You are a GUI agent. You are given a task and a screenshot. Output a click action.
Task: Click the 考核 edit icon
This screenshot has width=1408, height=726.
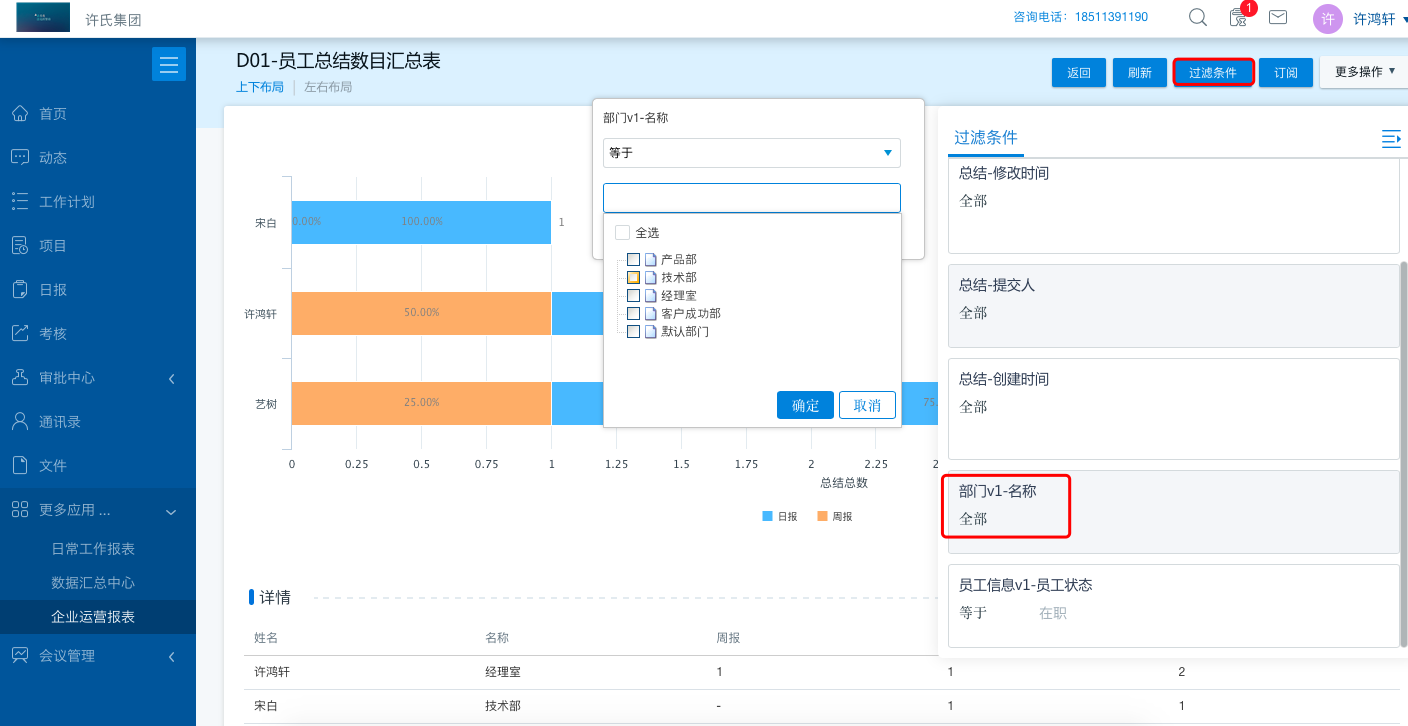(19, 333)
